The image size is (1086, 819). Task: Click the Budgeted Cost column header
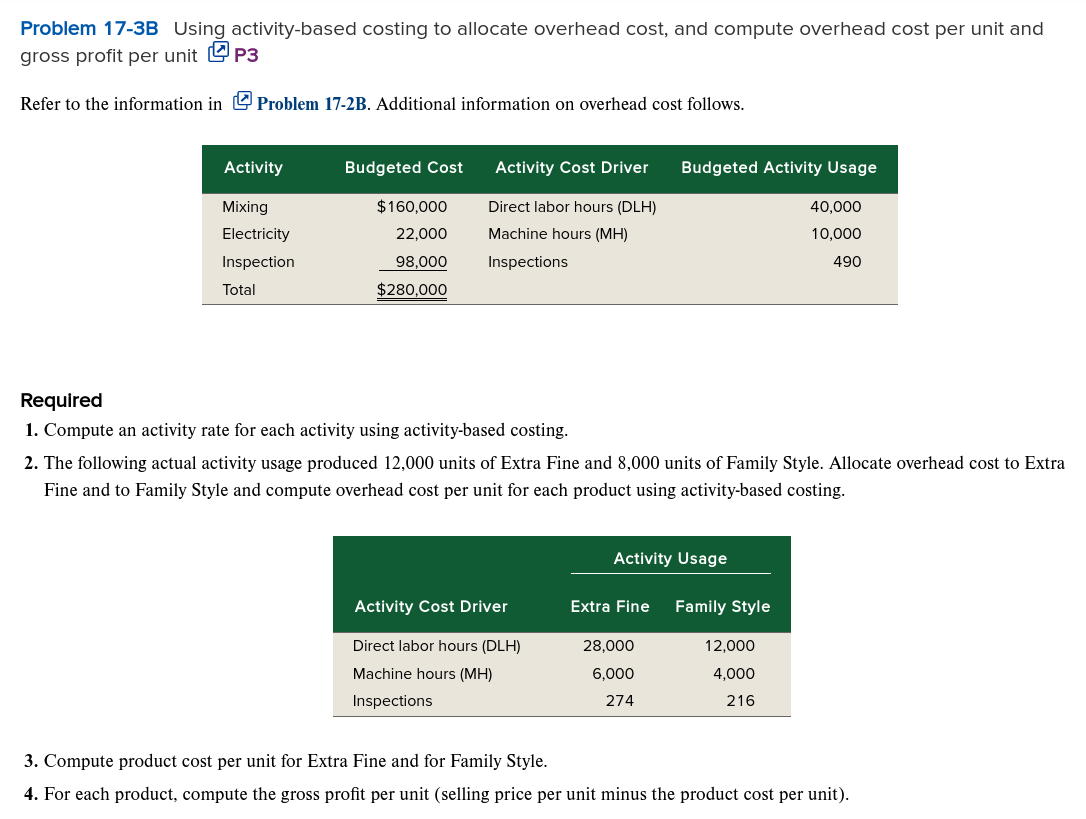[403, 167]
